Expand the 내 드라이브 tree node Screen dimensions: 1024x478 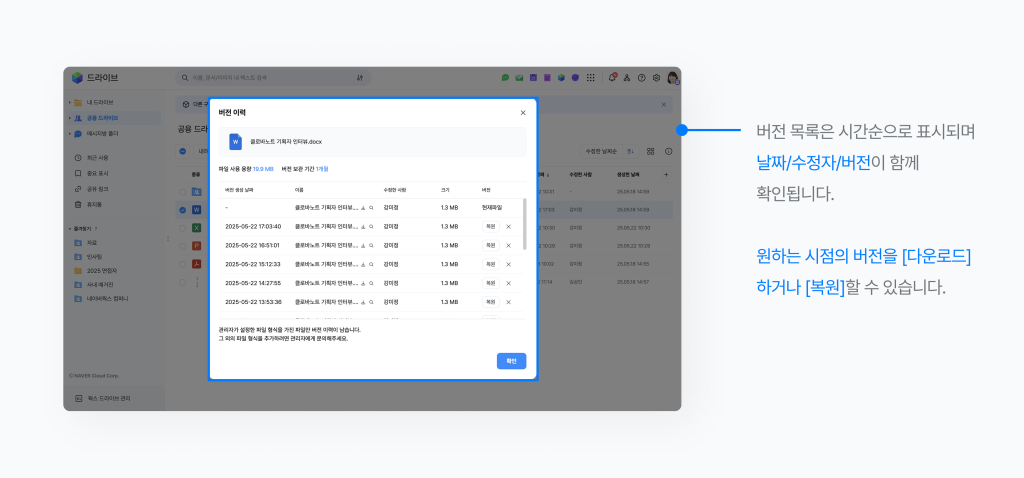click(69, 103)
